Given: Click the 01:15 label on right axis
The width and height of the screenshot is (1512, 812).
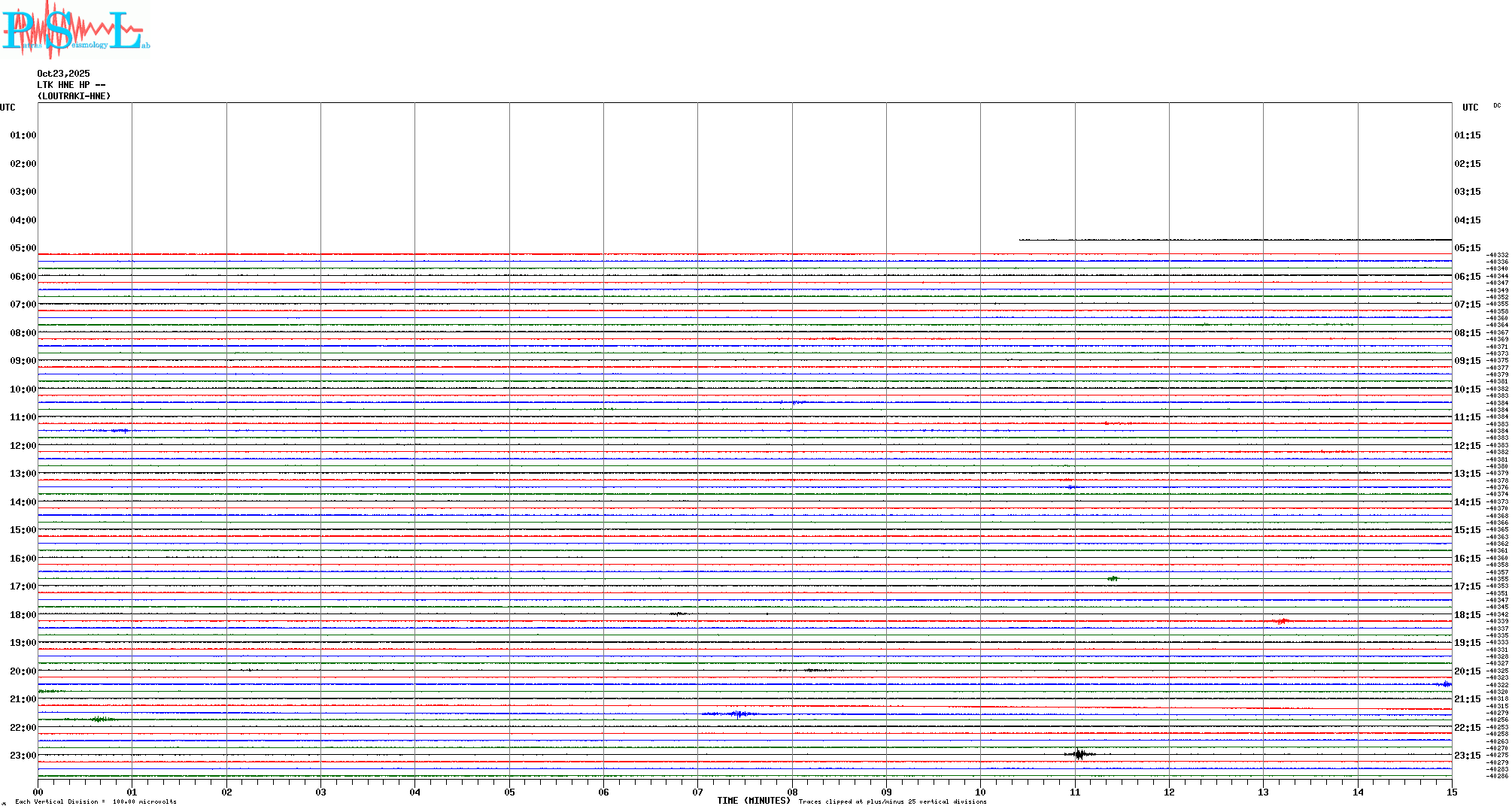Looking at the screenshot, I should [1467, 135].
